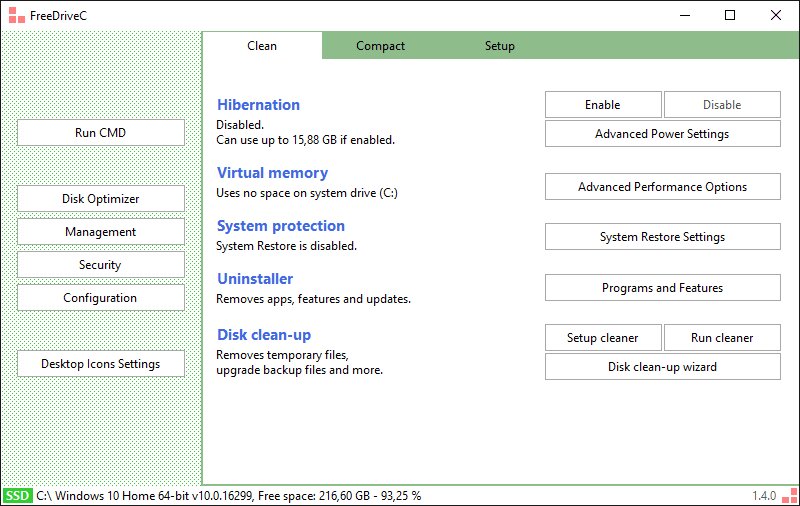The image size is (800, 506).
Task: Select the Management sidebar button
Action: (100, 232)
